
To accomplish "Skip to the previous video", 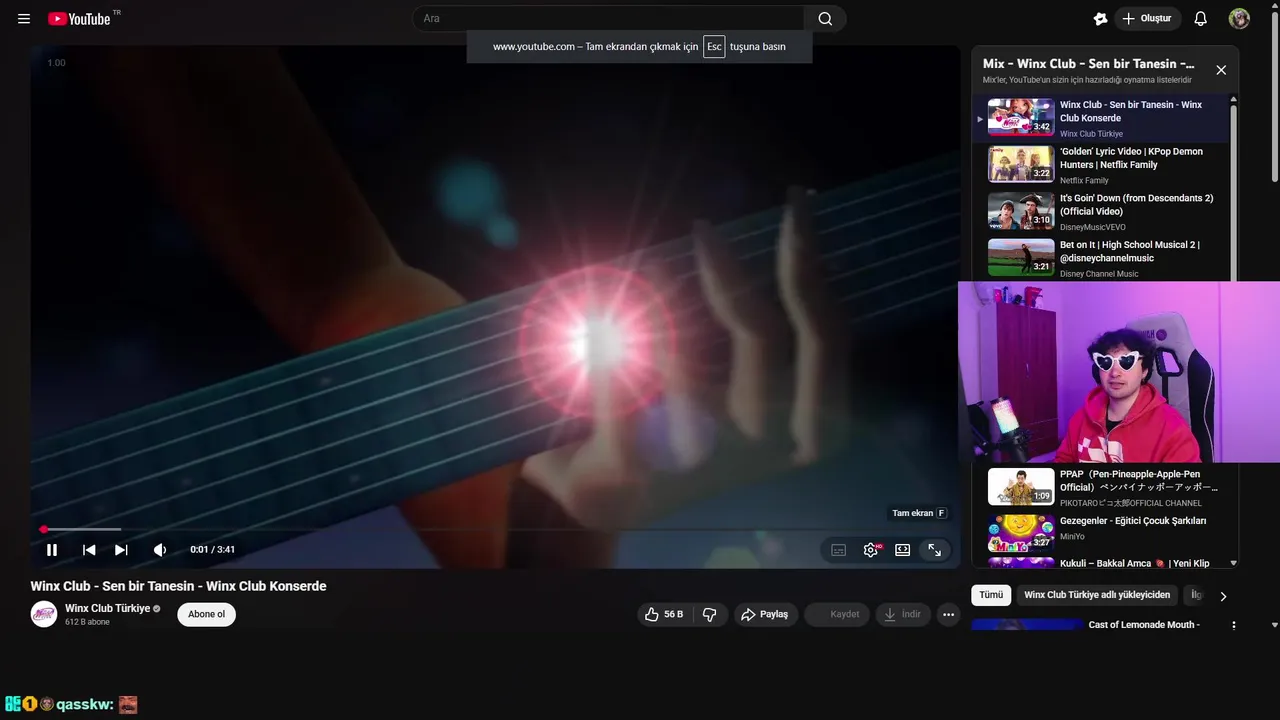I will [x=89, y=550].
